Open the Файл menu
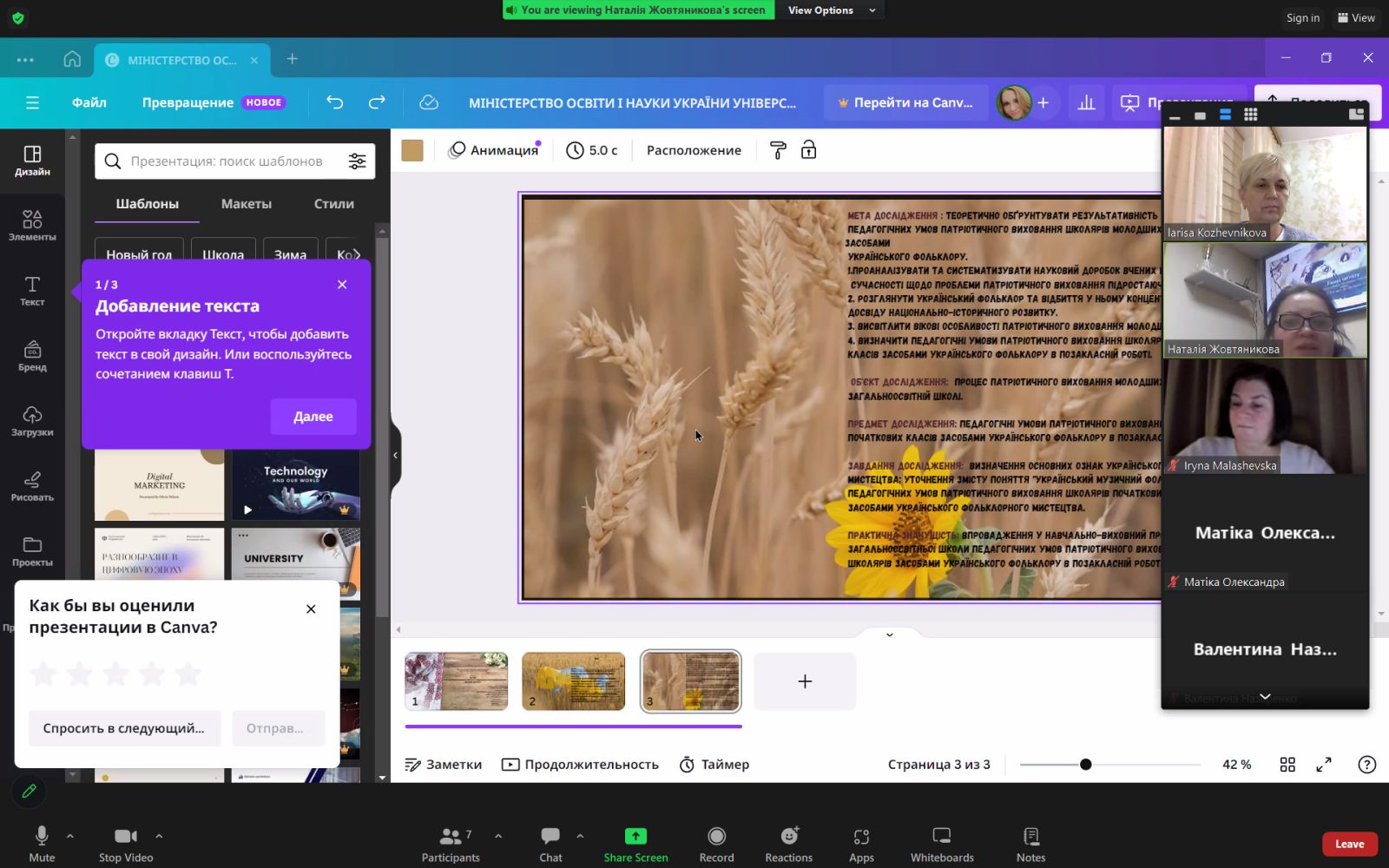1389x868 pixels. click(89, 102)
